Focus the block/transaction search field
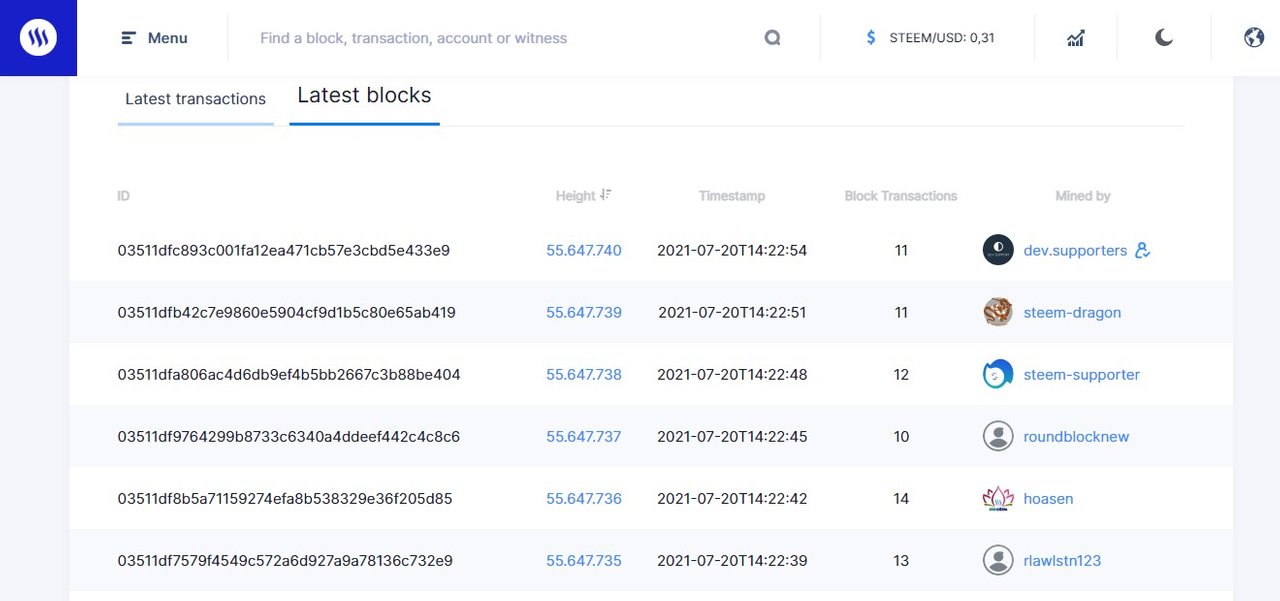Screen dimensions: 1280x601 [500, 38]
